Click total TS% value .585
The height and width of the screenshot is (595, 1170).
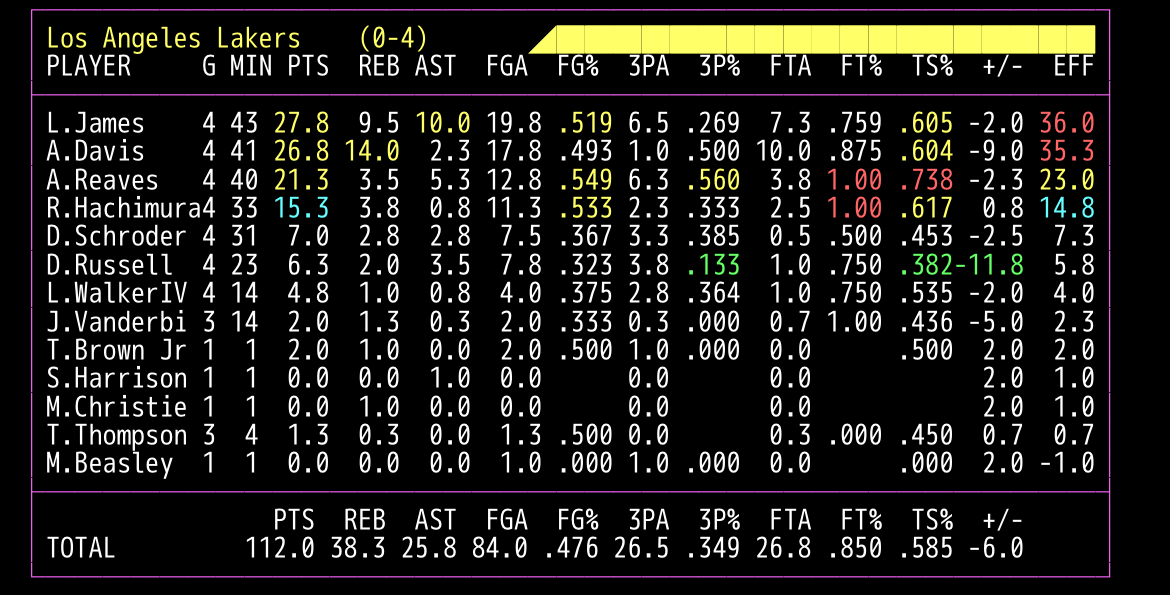tap(925, 548)
